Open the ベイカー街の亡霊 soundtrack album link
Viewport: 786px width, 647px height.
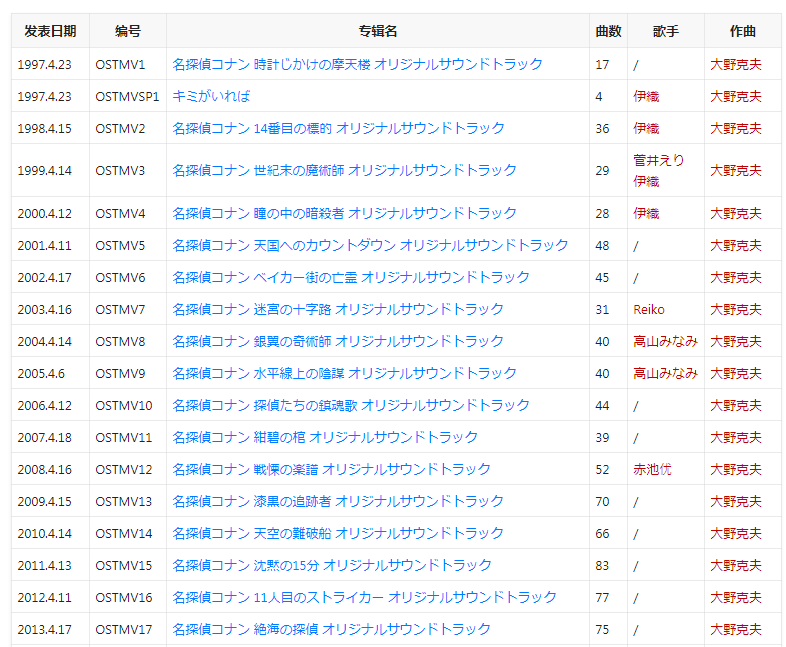[x=351, y=278]
